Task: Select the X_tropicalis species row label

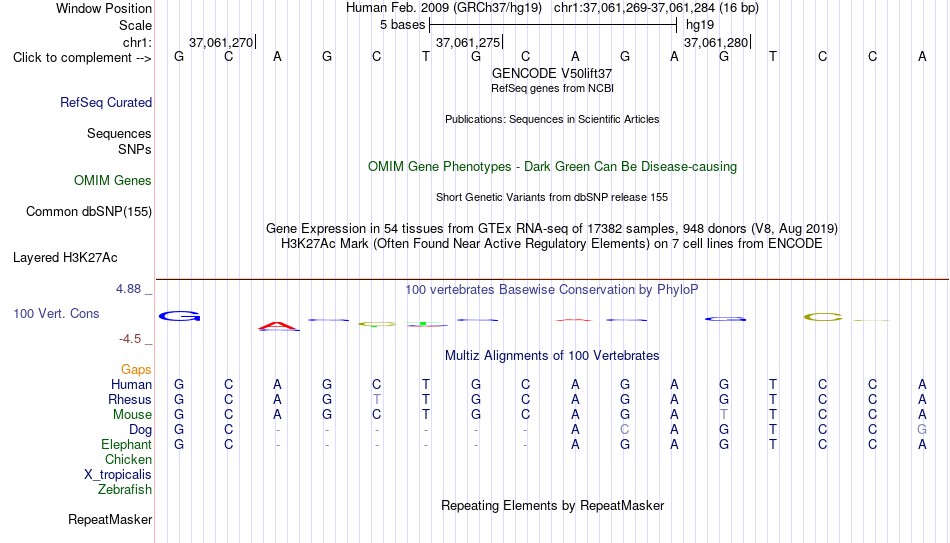Action: coord(118,475)
